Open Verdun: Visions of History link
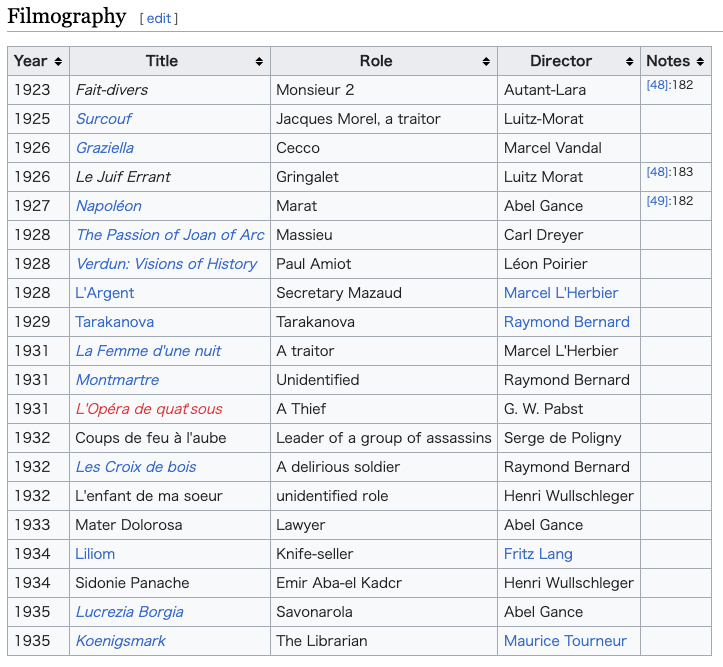The width and height of the screenshot is (723, 667). click(166, 264)
